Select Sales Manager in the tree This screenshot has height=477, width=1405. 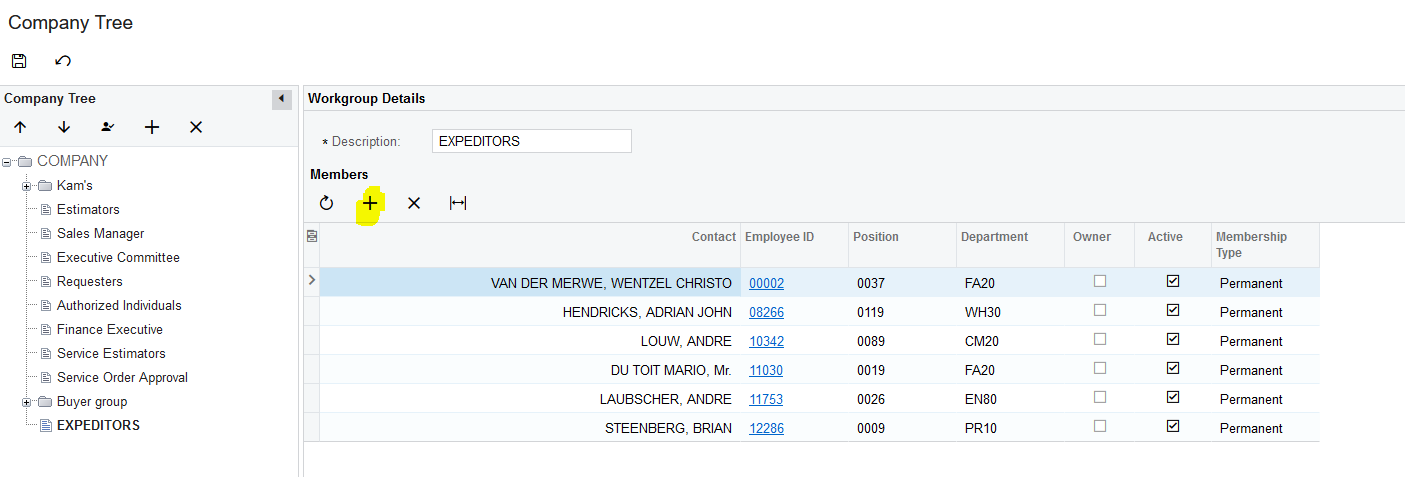(100, 233)
